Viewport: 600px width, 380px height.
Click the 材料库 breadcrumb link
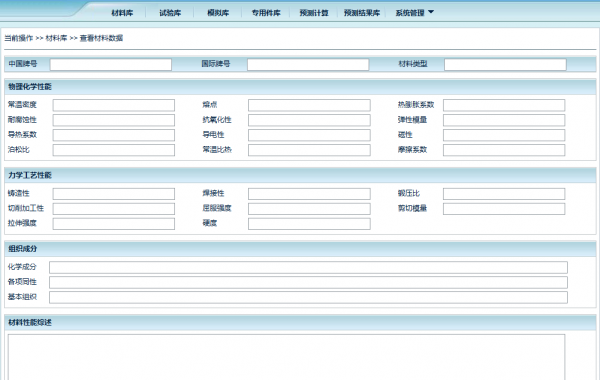pyautogui.click(x=56, y=38)
